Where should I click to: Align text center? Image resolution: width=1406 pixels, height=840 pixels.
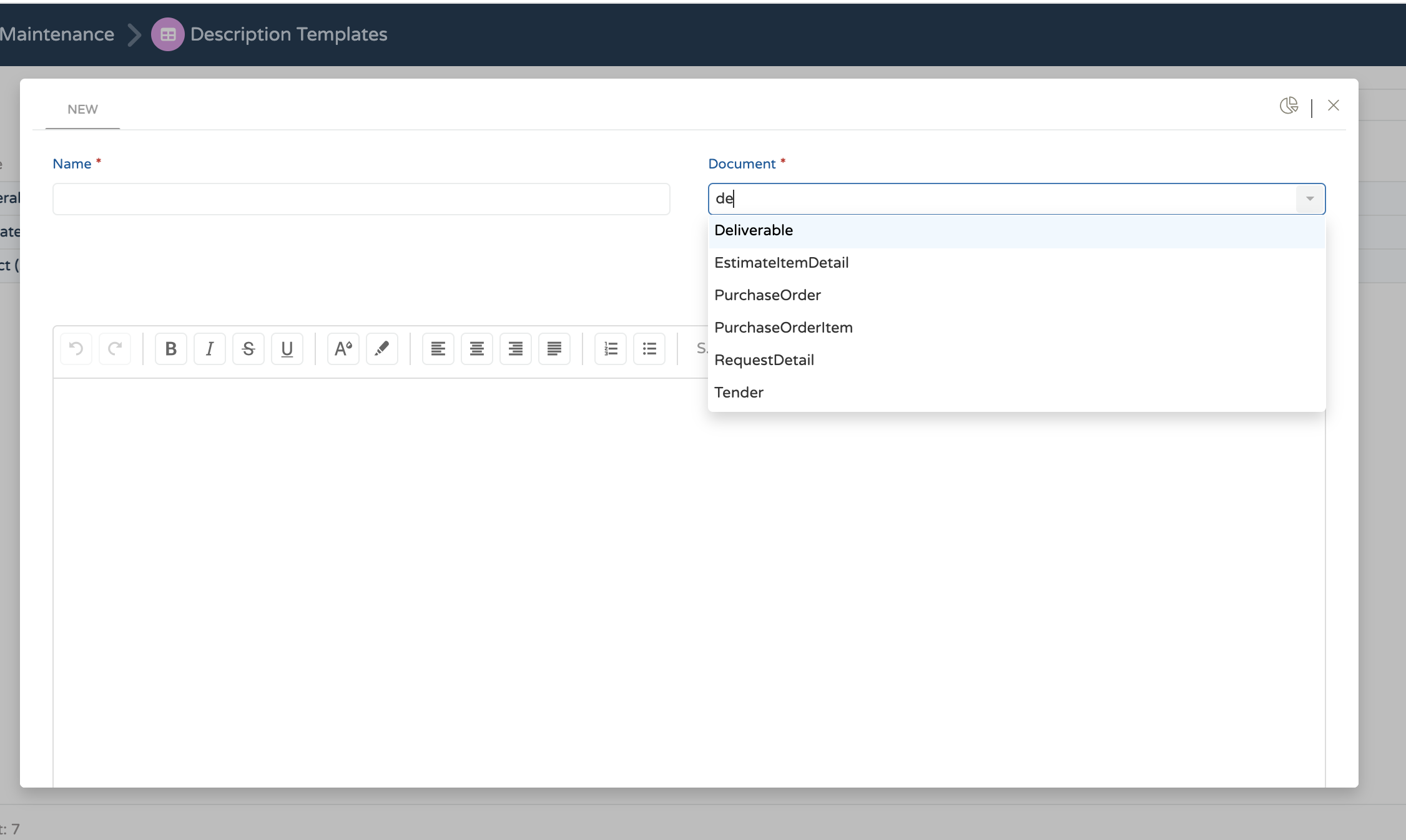pyautogui.click(x=477, y=348)
